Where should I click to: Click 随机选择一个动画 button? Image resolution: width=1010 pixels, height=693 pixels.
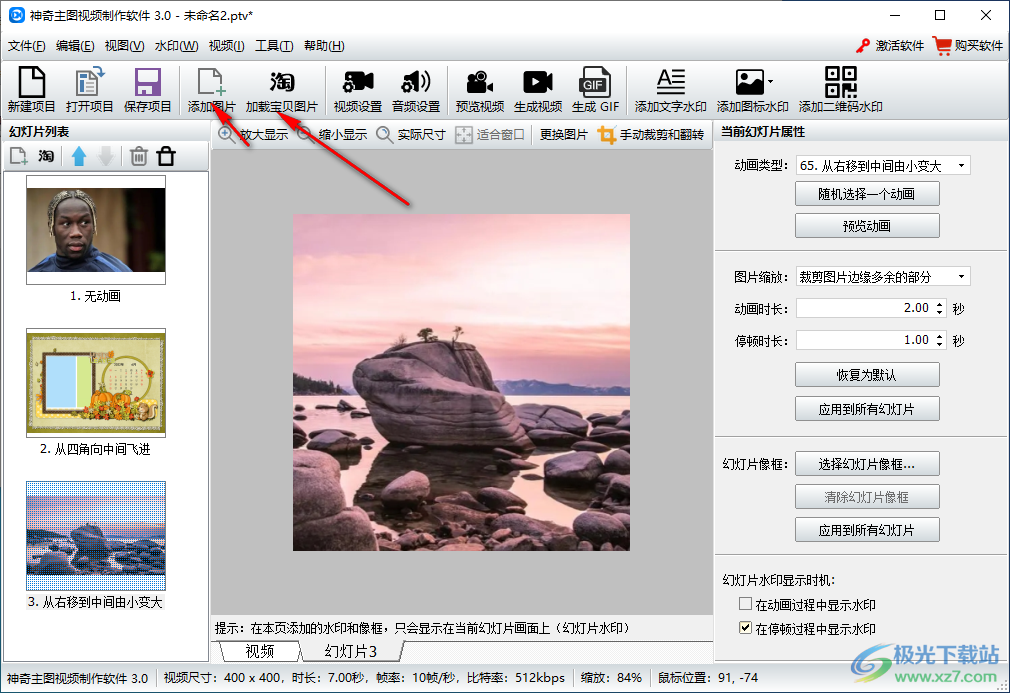click(x=867, y=194)
